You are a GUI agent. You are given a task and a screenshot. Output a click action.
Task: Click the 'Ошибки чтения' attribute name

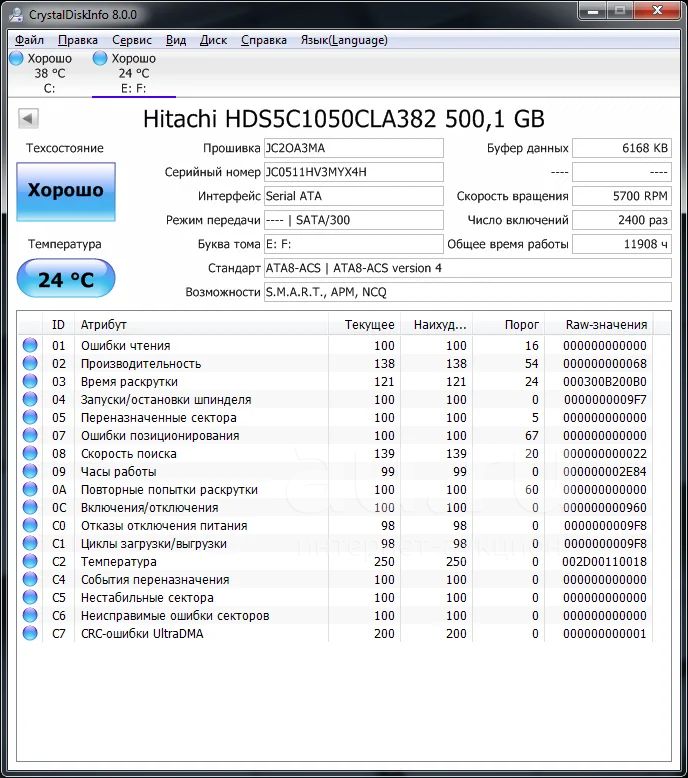click(x=125, y=345)
